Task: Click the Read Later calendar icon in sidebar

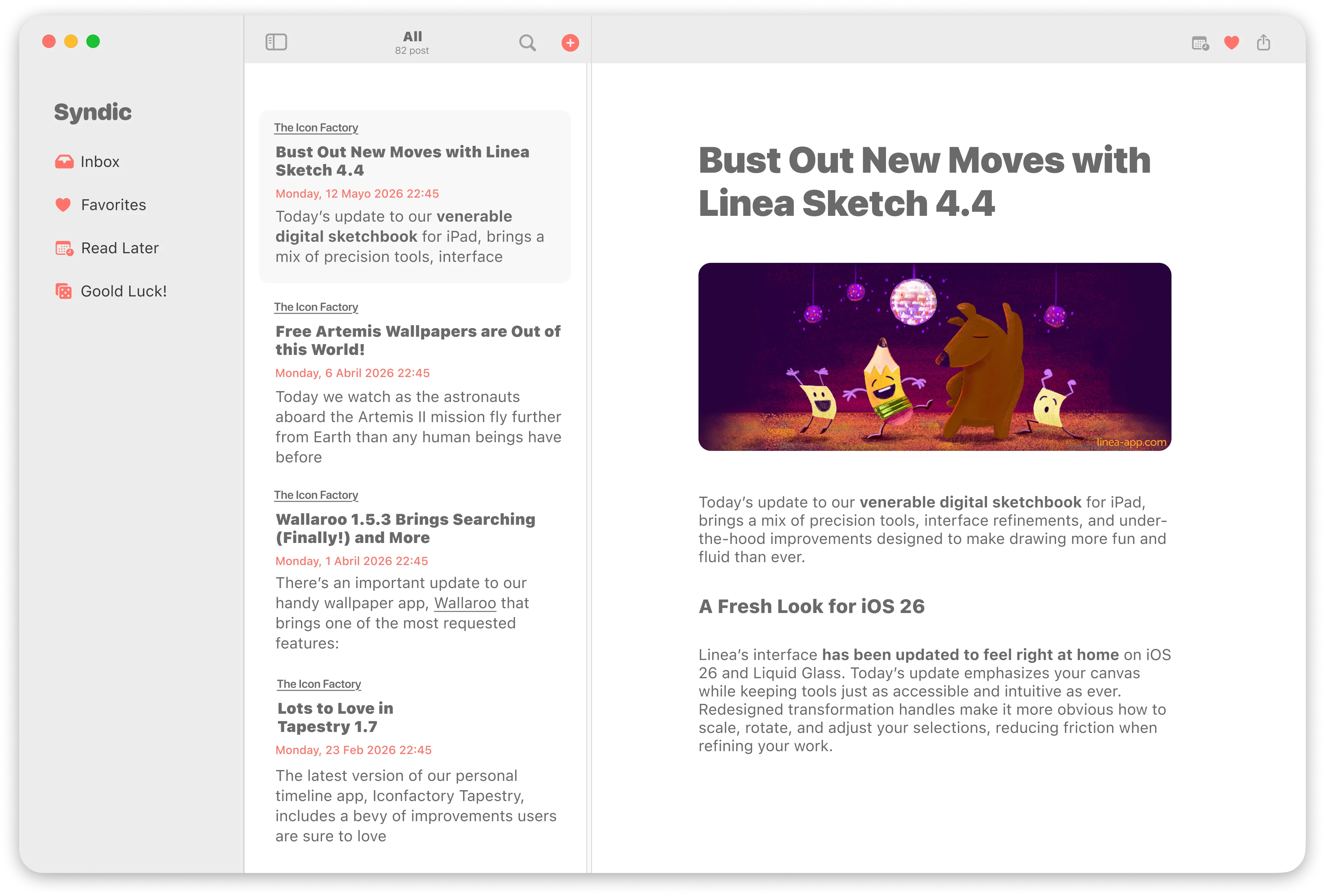Action: 64,248
